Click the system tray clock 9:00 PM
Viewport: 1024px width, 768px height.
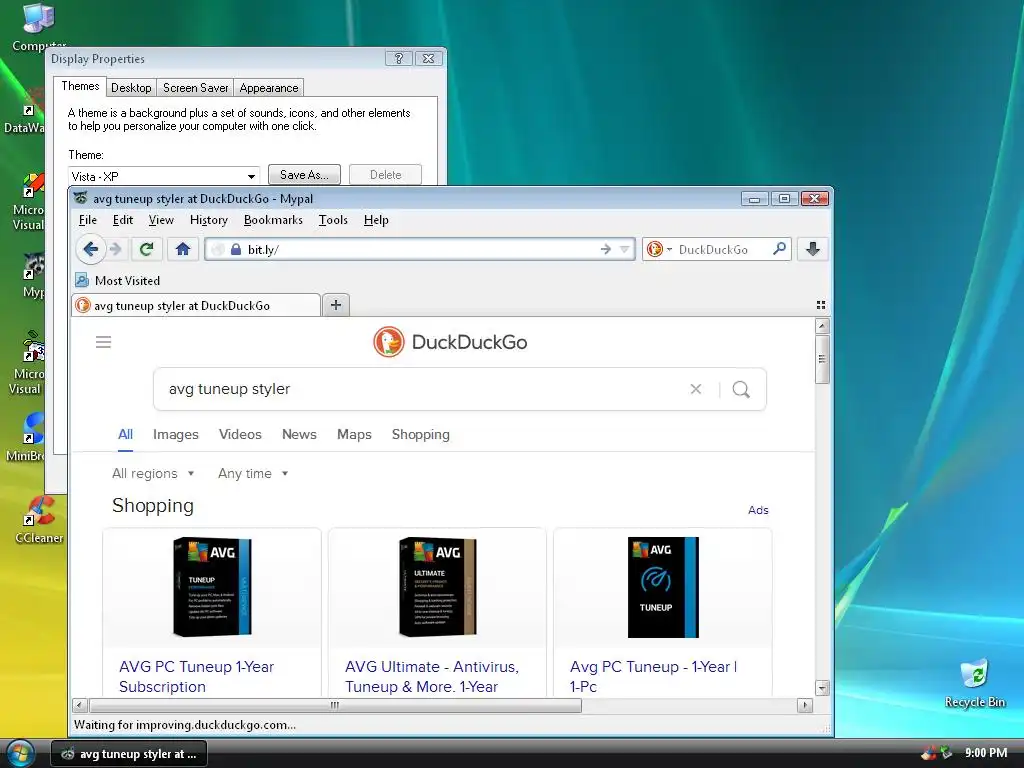pos(986,753)
